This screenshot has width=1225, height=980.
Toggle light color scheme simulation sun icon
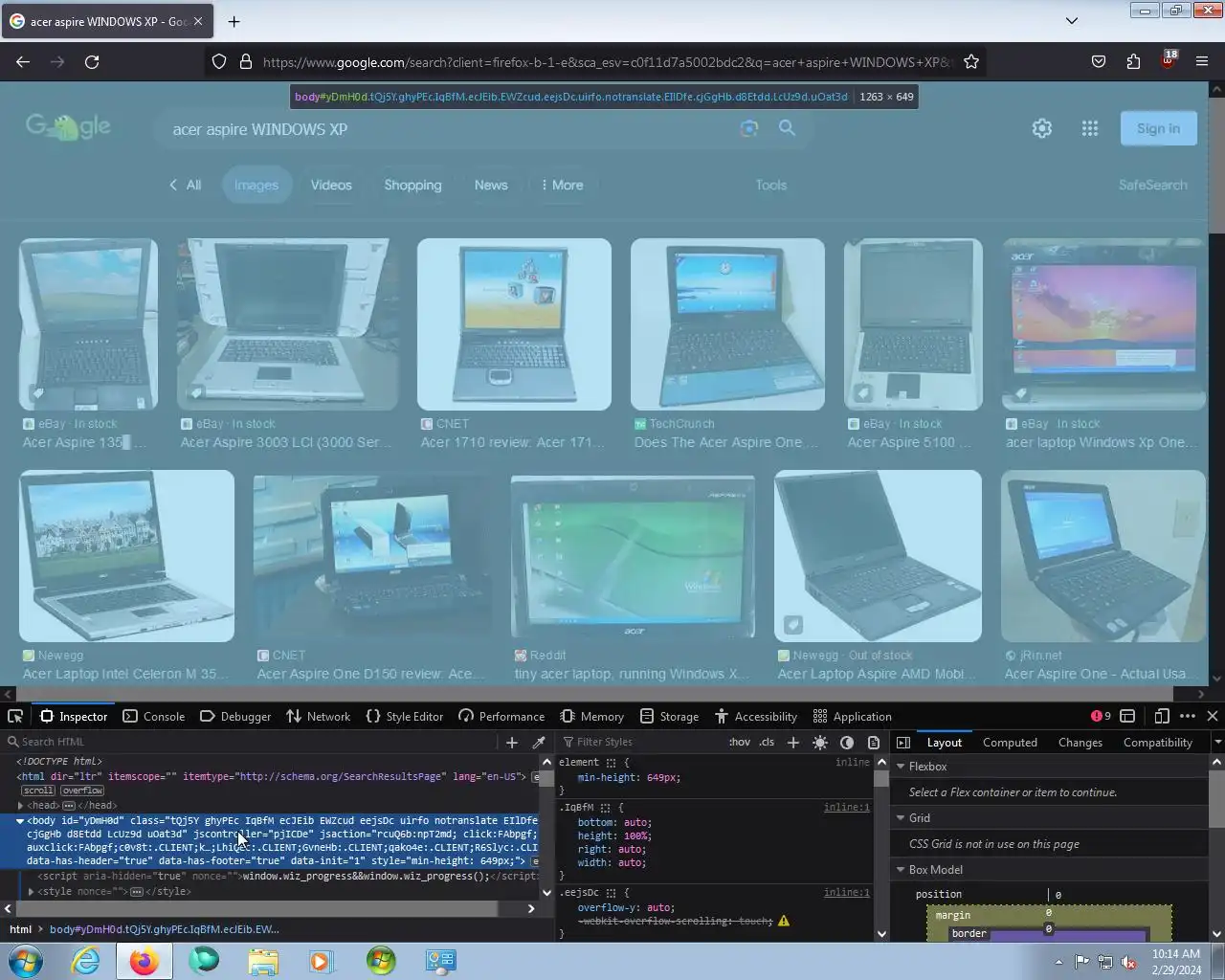(820, 742)
